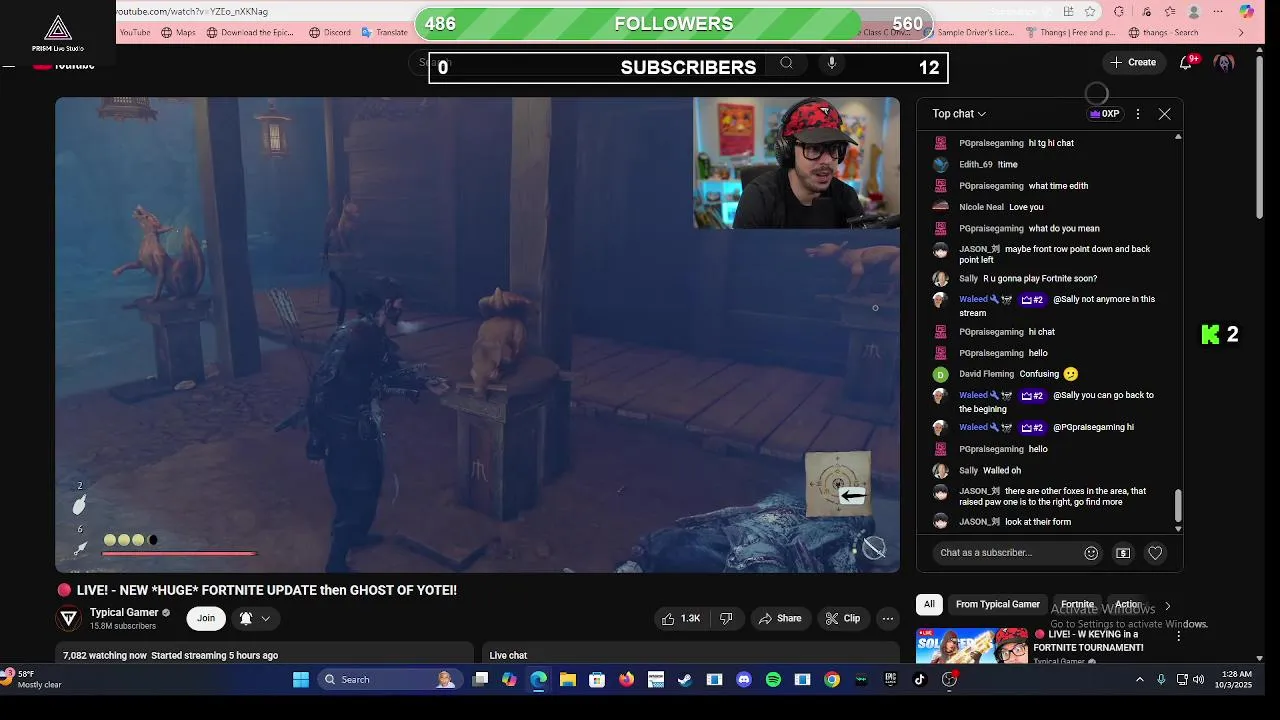Viewport: 1280px width, 720px height.
Task: Add this page to favorites star
Action: point(1090,12)
